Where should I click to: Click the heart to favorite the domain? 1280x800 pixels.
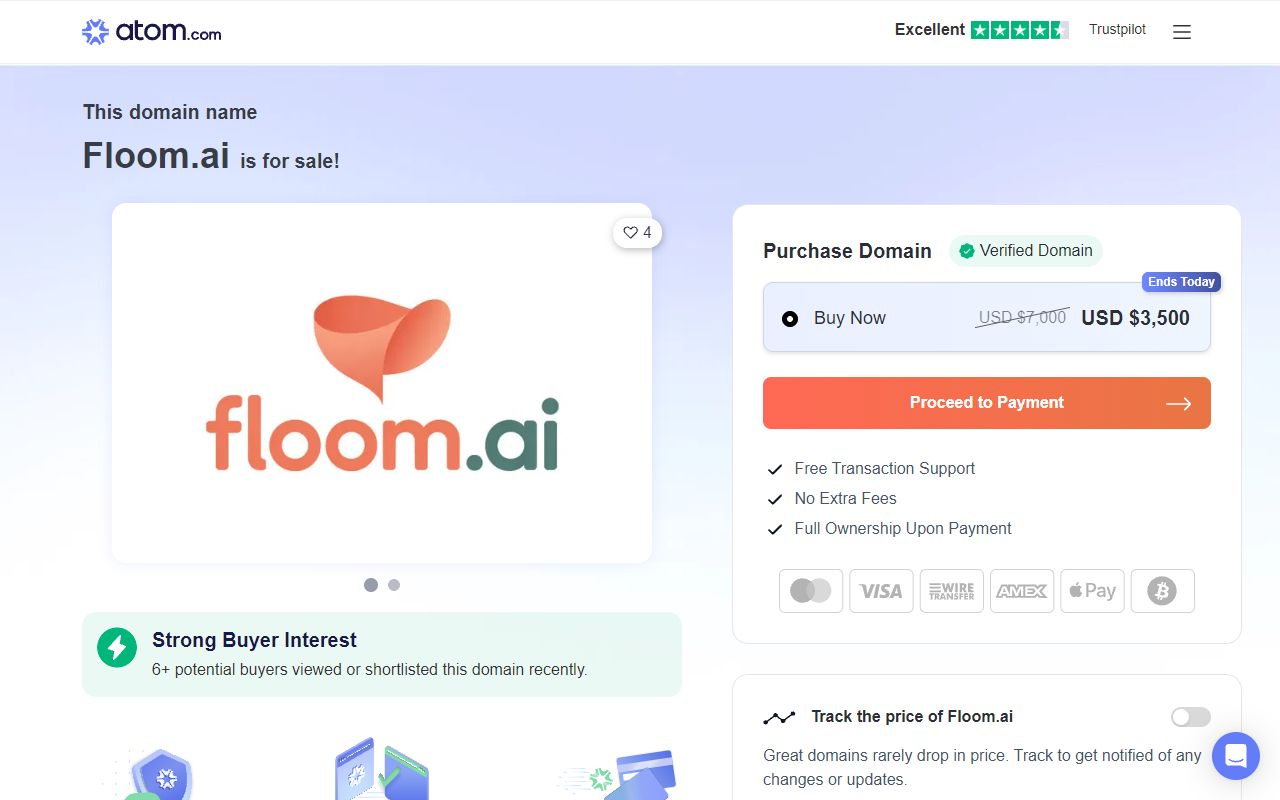click(x=629, y=232)
